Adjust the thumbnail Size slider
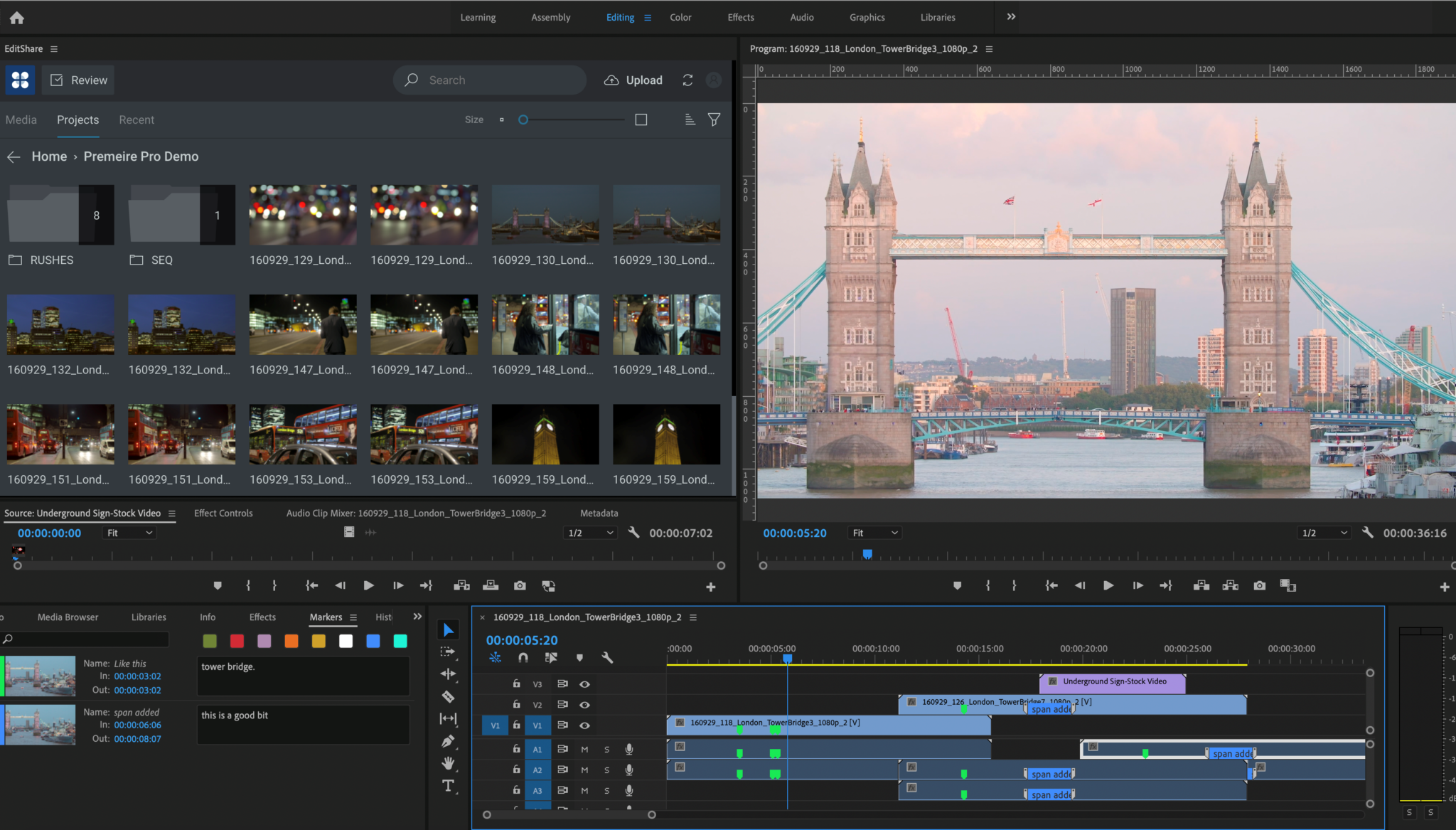This screenshot has width=1456, height=830. point(523,119)
